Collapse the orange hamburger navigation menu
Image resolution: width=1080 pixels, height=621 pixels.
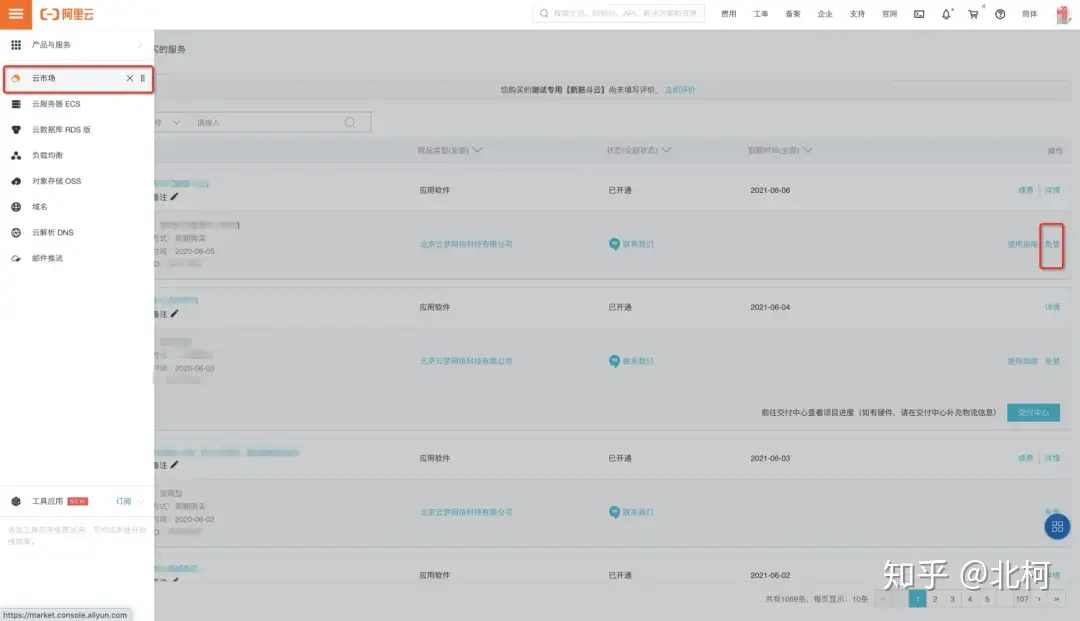(x=15, y=14)
